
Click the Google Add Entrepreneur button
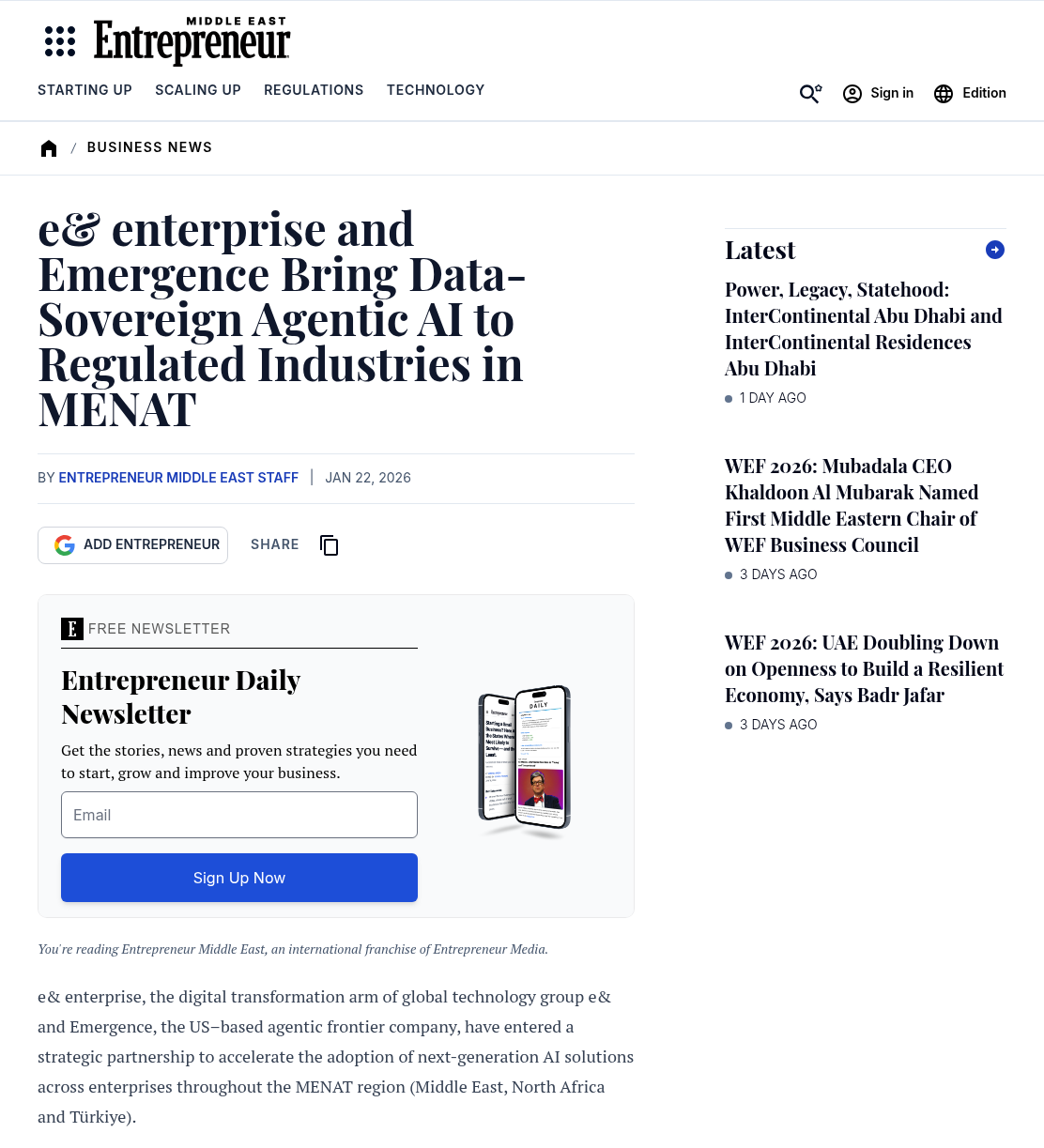coord(132,545)
